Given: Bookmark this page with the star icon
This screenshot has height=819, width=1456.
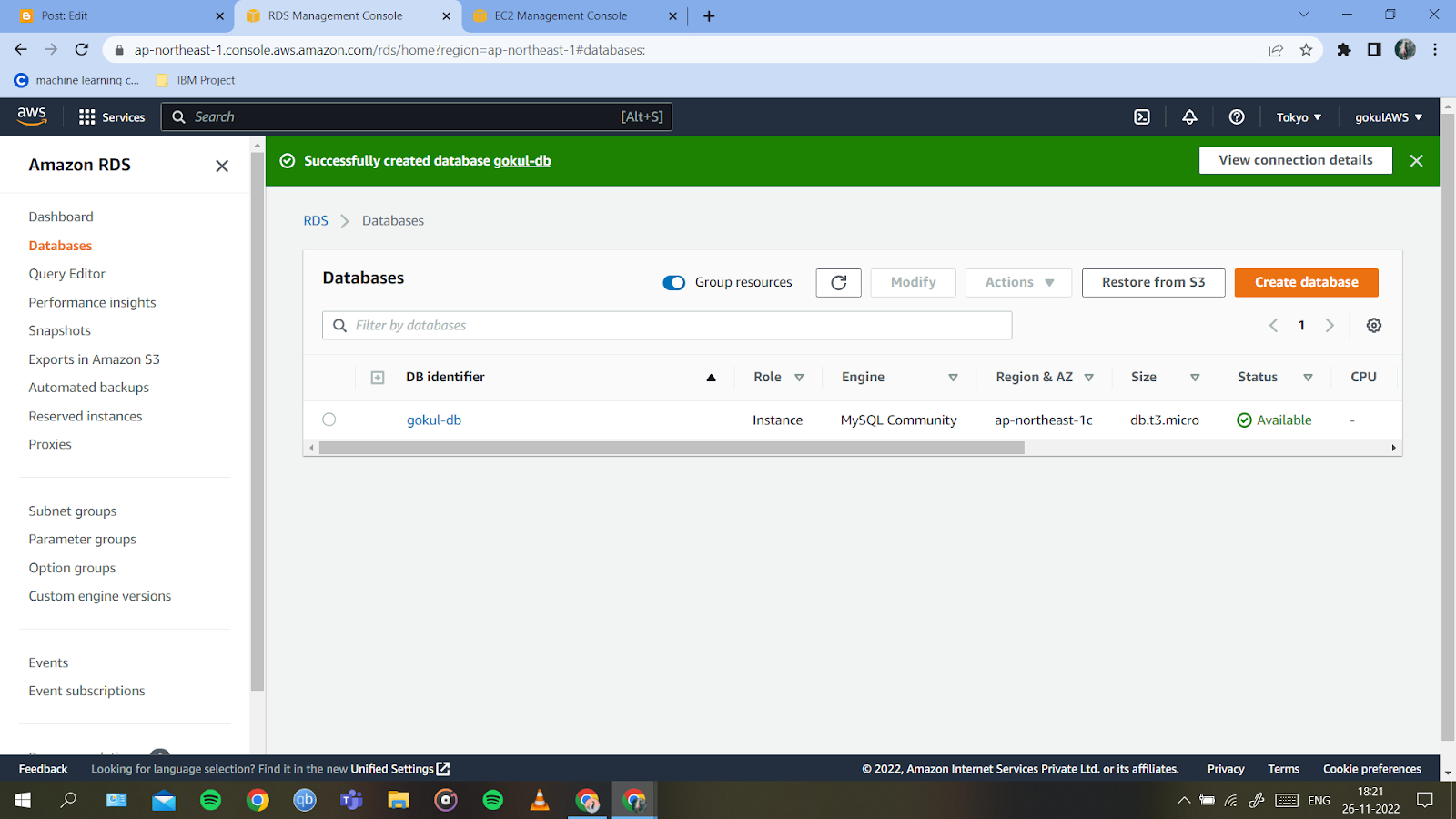Looking at the screenshot, I should tap(1307, 50).
